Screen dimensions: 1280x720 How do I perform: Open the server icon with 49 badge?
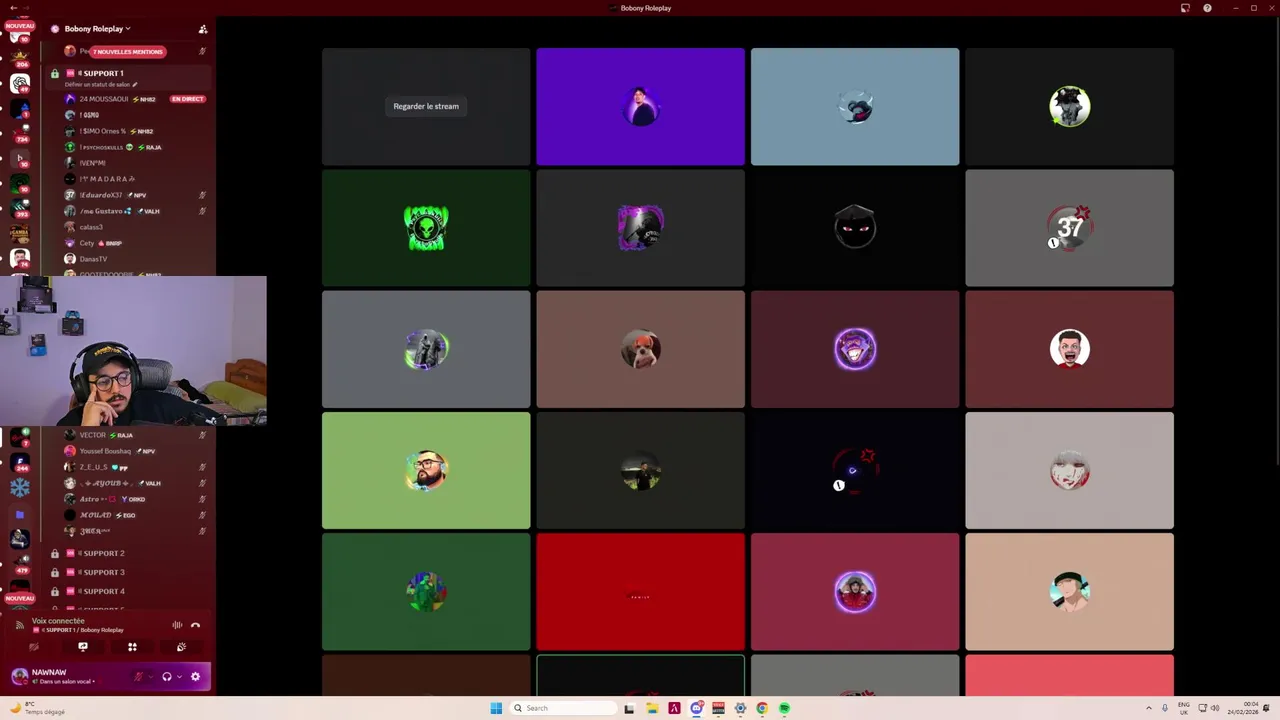click(x=20, y=83)
